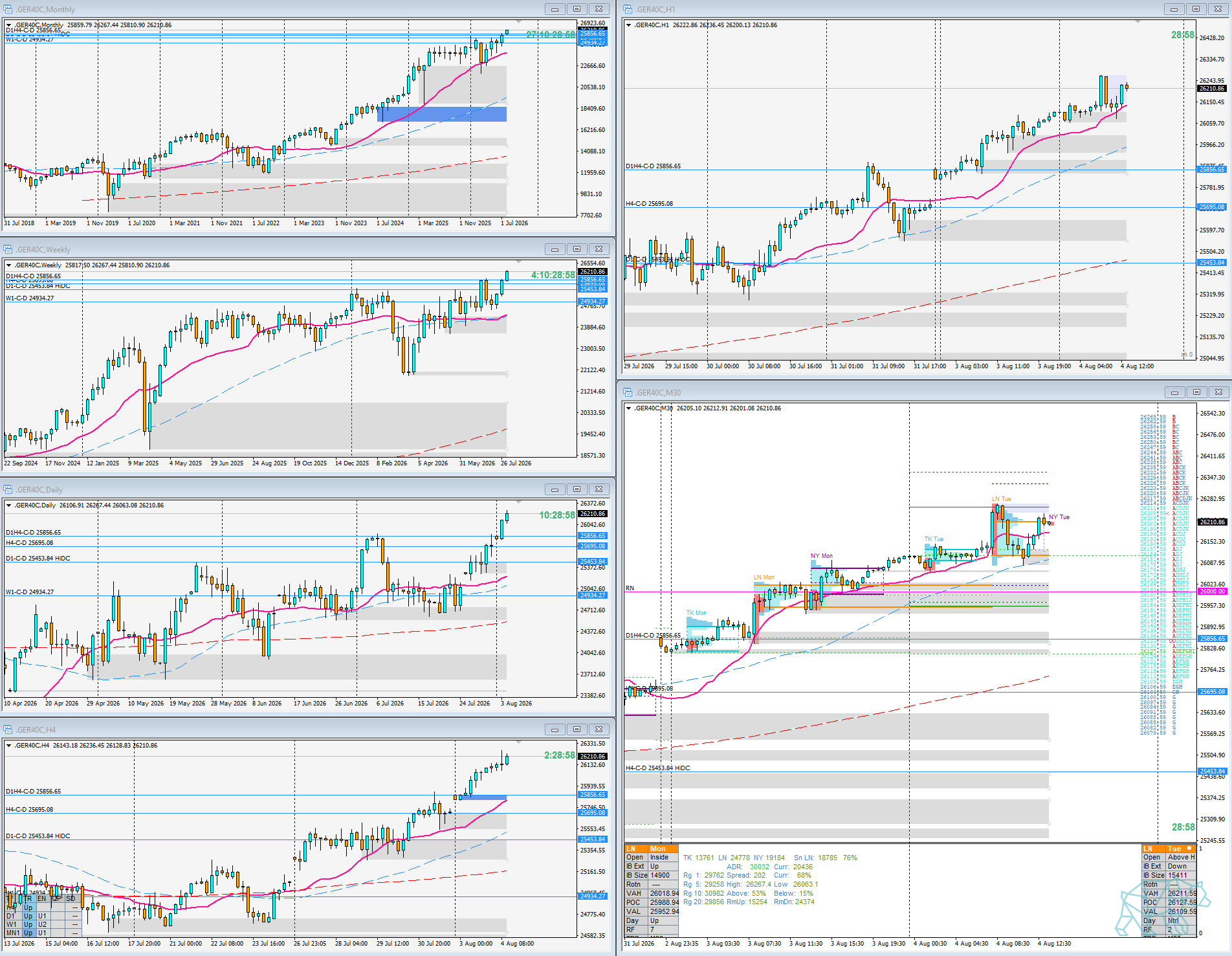Click the GER40C Weekly chart window icon
Image resolution: width=1232 pixels, height=956 pixels.
coord(8,249)
